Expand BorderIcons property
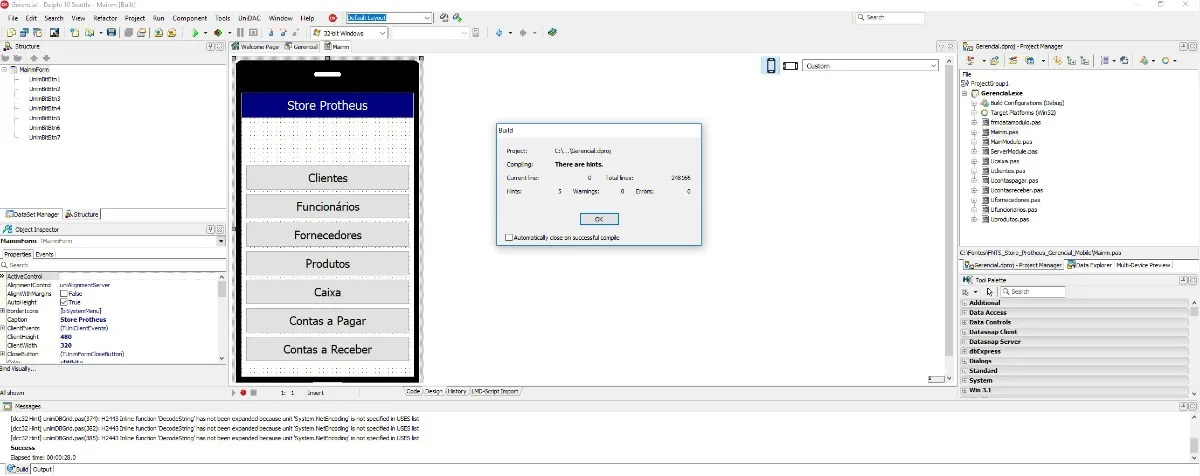This screenshot has width=1200, height=476. 3,311
